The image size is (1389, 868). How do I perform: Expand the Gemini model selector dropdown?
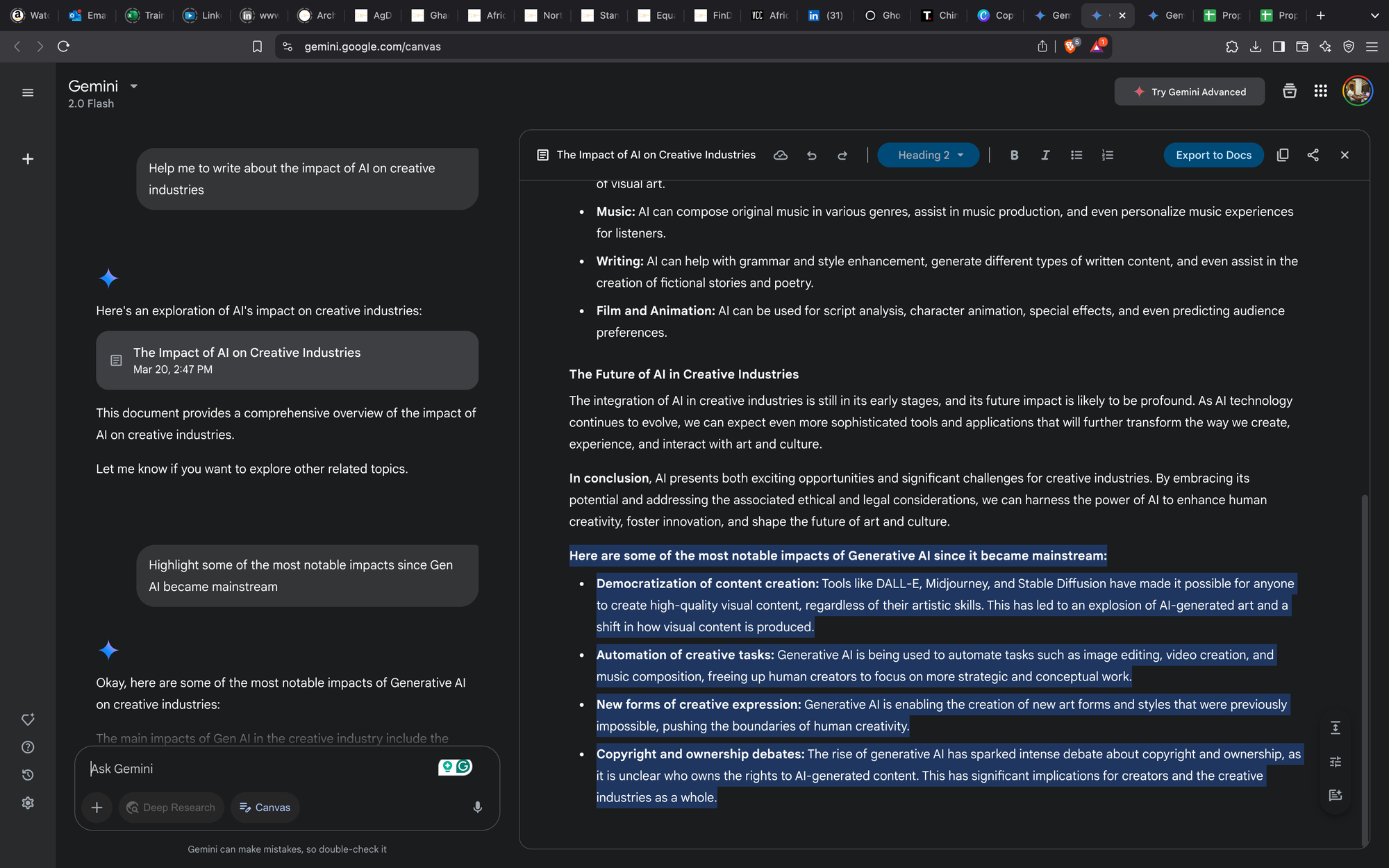[x=134, y=86]
